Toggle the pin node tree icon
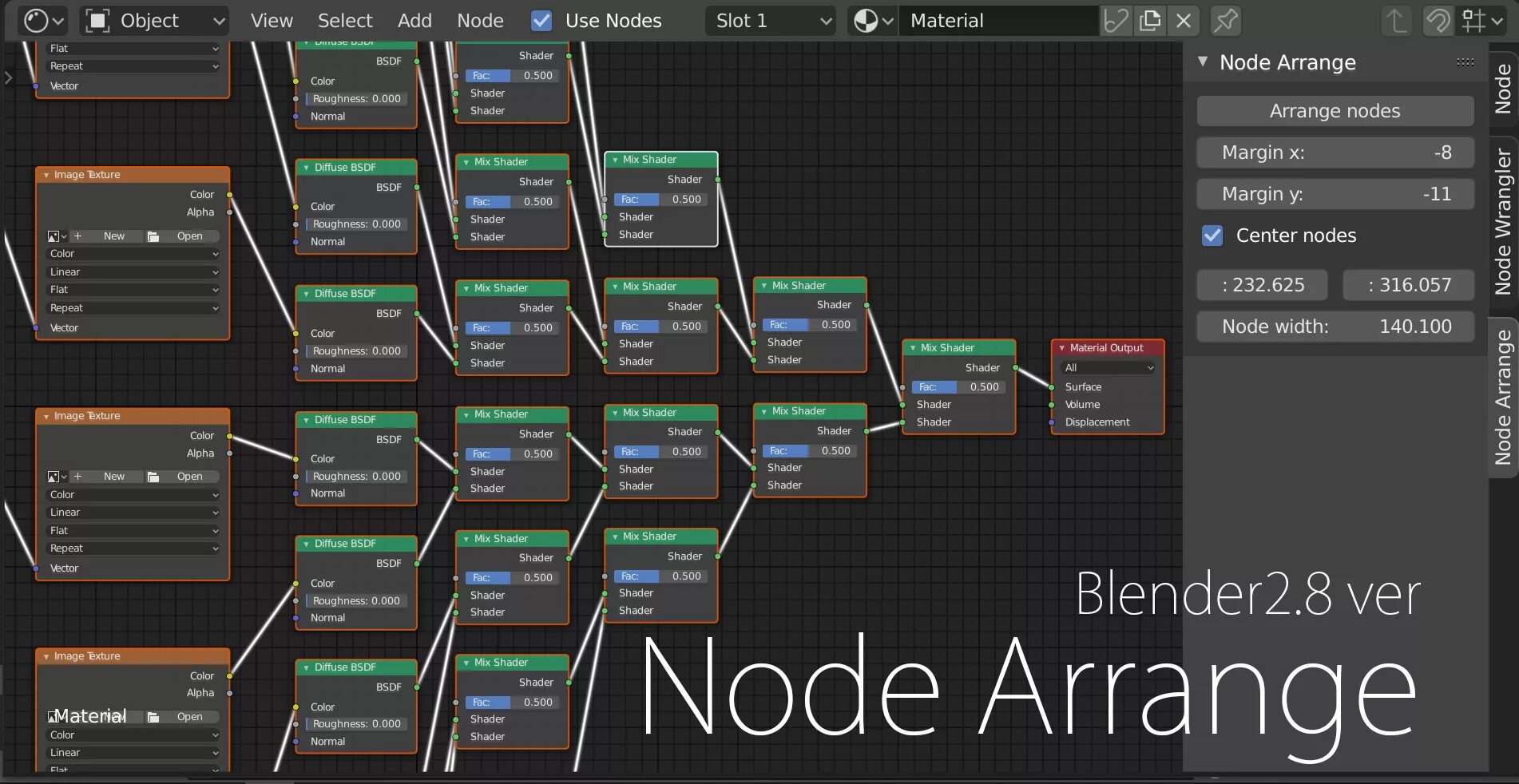The width and height of the screenshot is (1519, 784). click(x=1225, y=21)
